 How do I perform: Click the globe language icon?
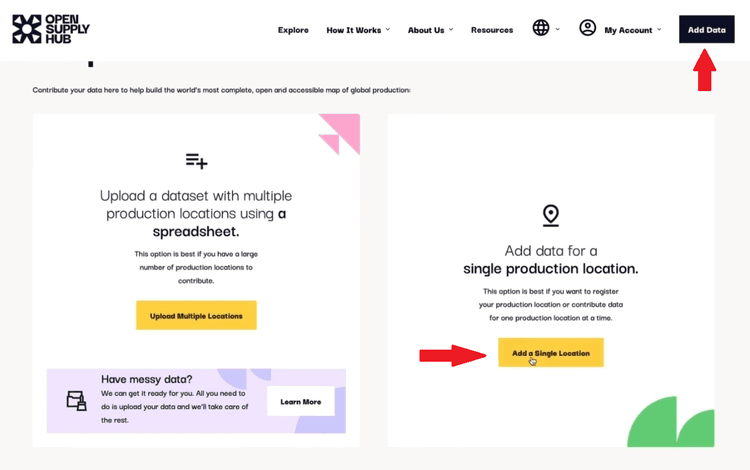(541, 28)
